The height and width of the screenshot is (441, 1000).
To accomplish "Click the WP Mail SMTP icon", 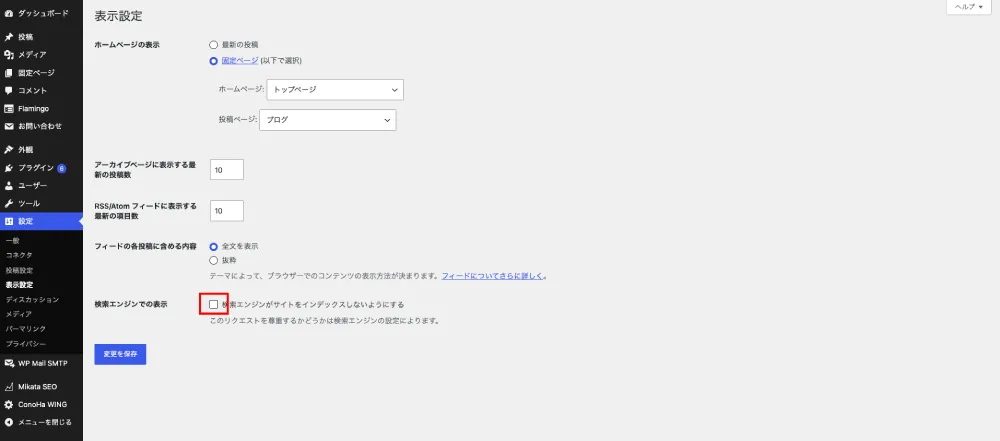I will point(9,363).
